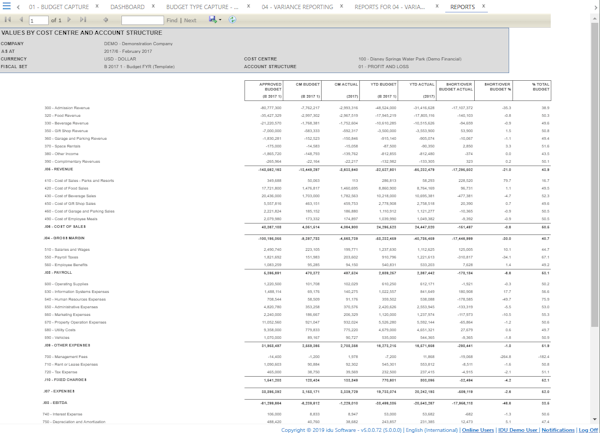The height and width of the screenshot is (433, 600).
Task: Click the vertical scrollbar on the right
Action: coord(595,200)
